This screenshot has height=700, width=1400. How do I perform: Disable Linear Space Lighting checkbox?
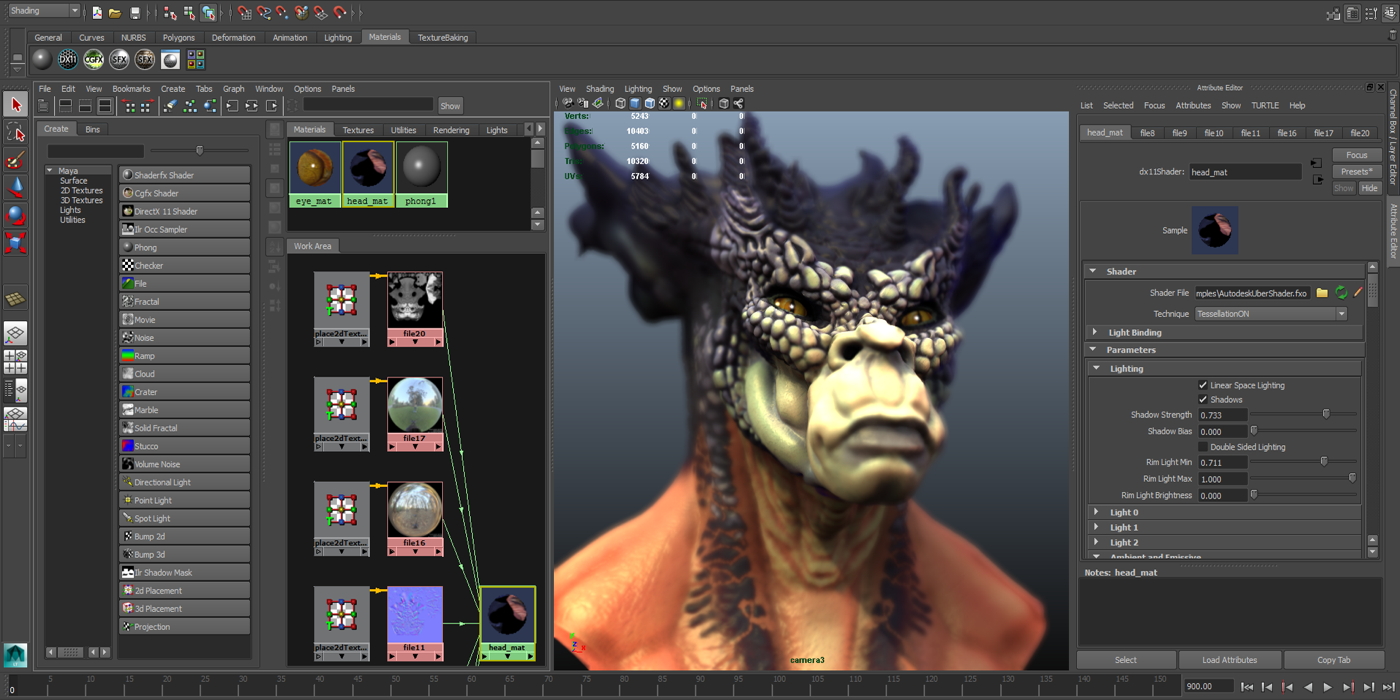point(1203,385)
